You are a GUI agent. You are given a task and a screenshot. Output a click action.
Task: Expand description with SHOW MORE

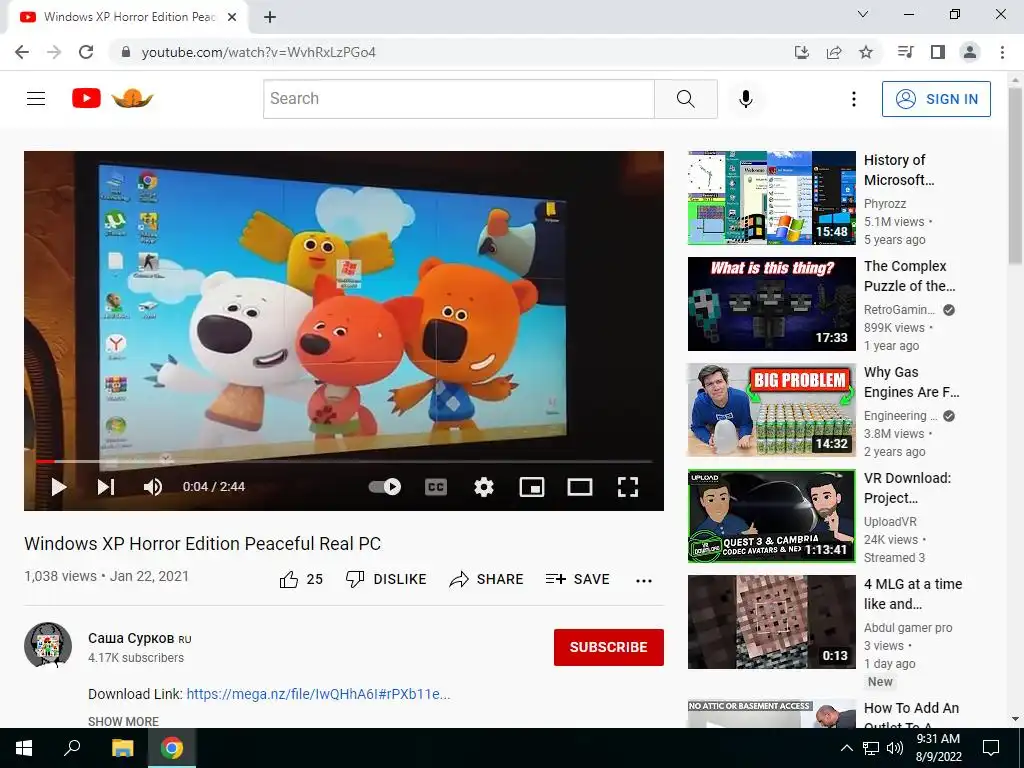(x=123, y=722)
